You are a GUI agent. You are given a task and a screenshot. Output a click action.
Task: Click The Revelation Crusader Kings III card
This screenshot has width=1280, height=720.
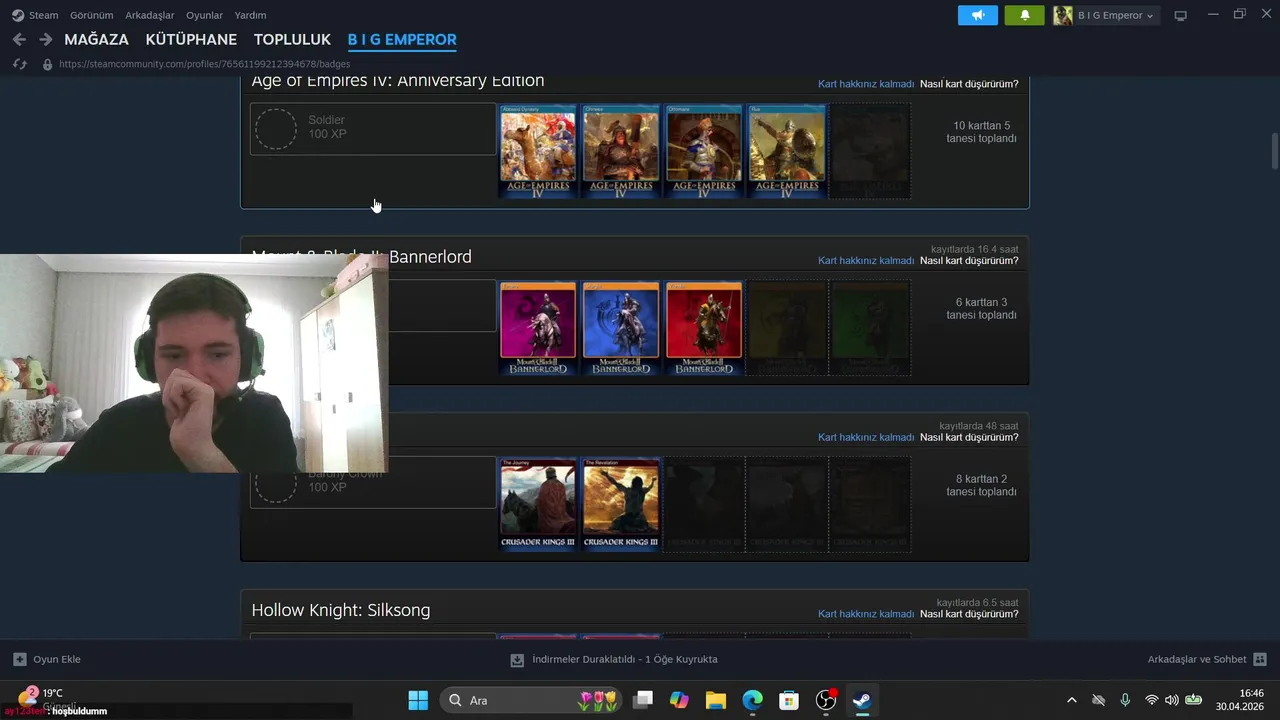tap(621, 504)
